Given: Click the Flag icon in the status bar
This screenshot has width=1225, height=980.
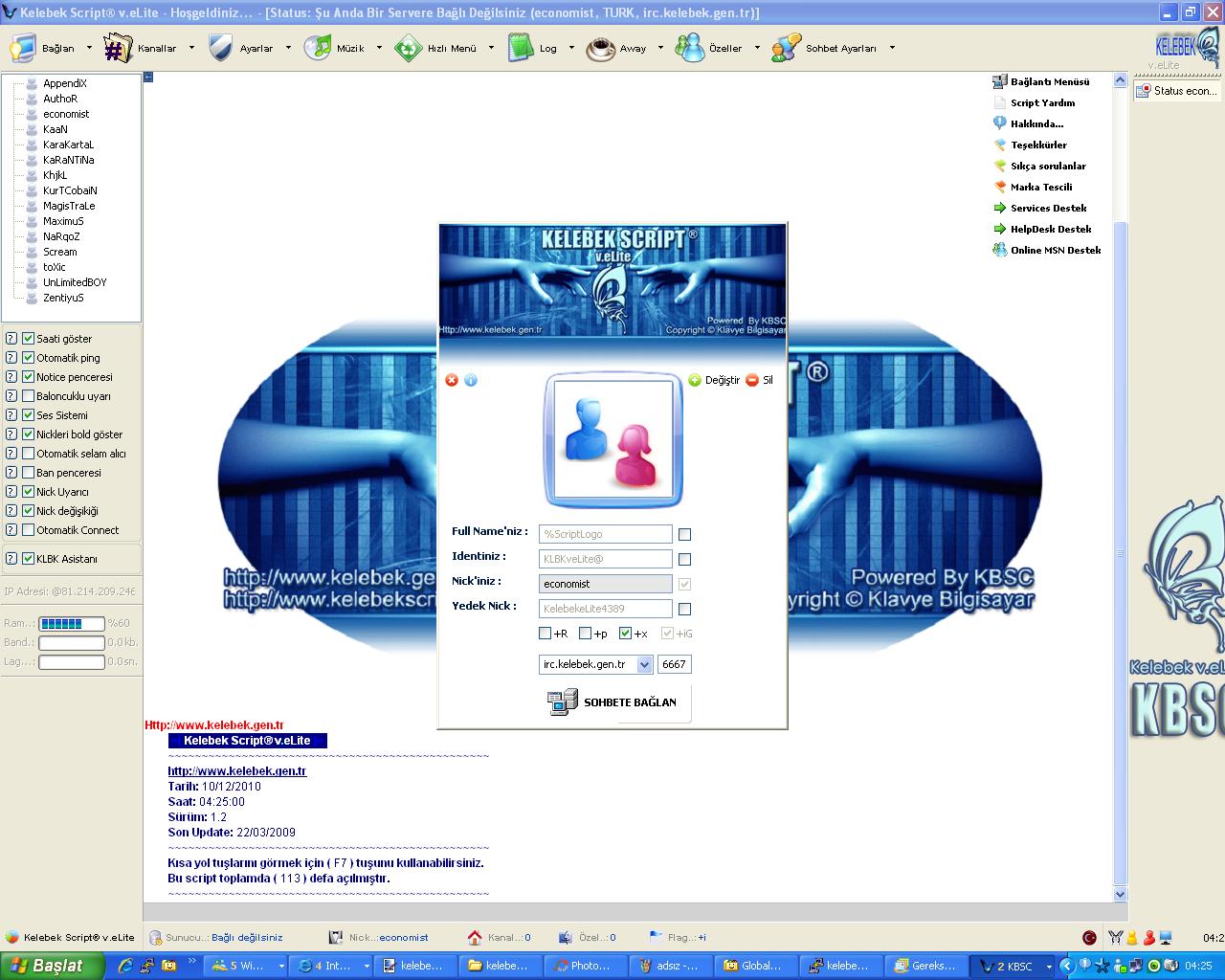Looking at the screenshot, I should click(x=656, y=938).
